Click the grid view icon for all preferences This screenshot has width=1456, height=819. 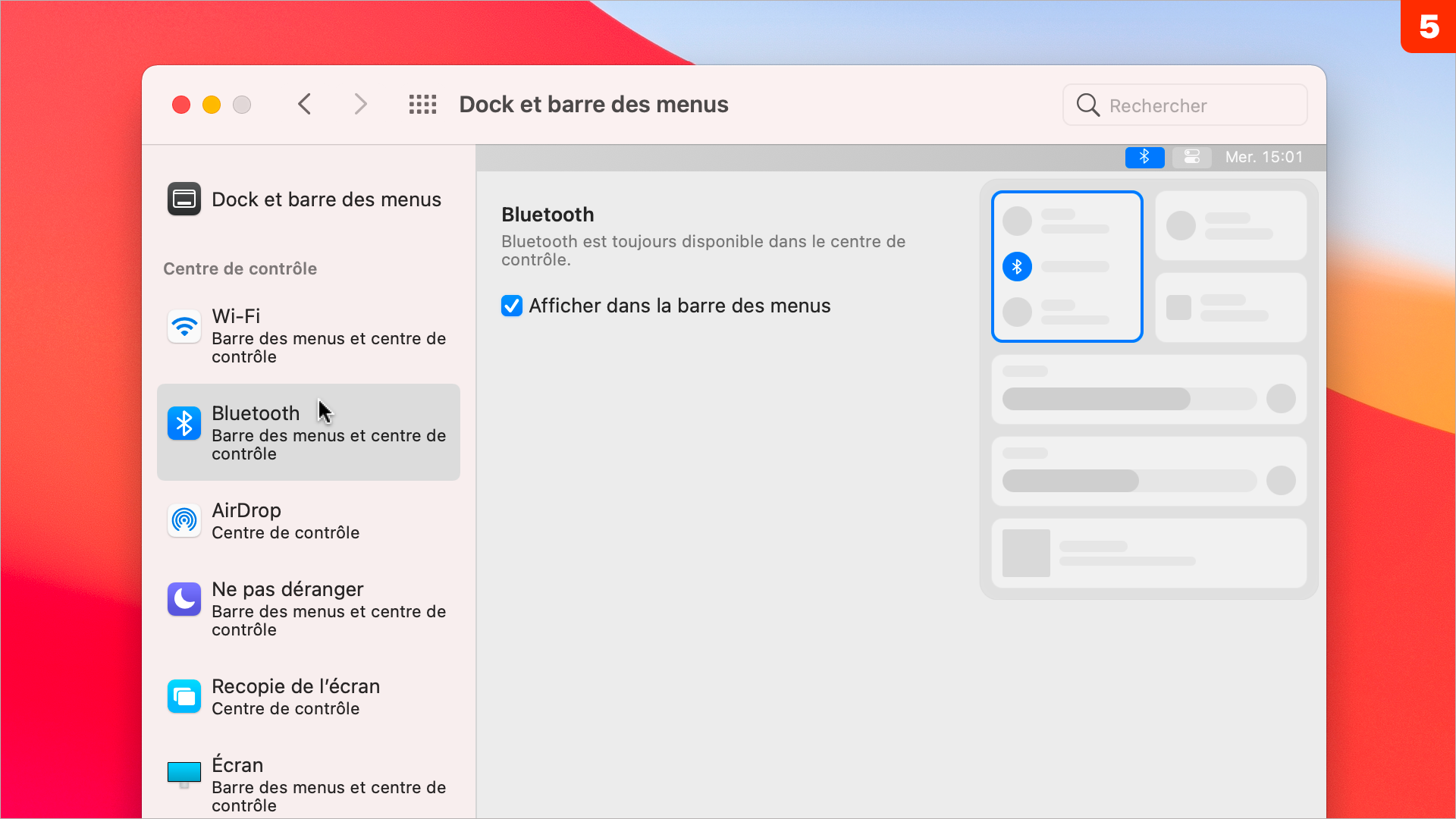422,104
